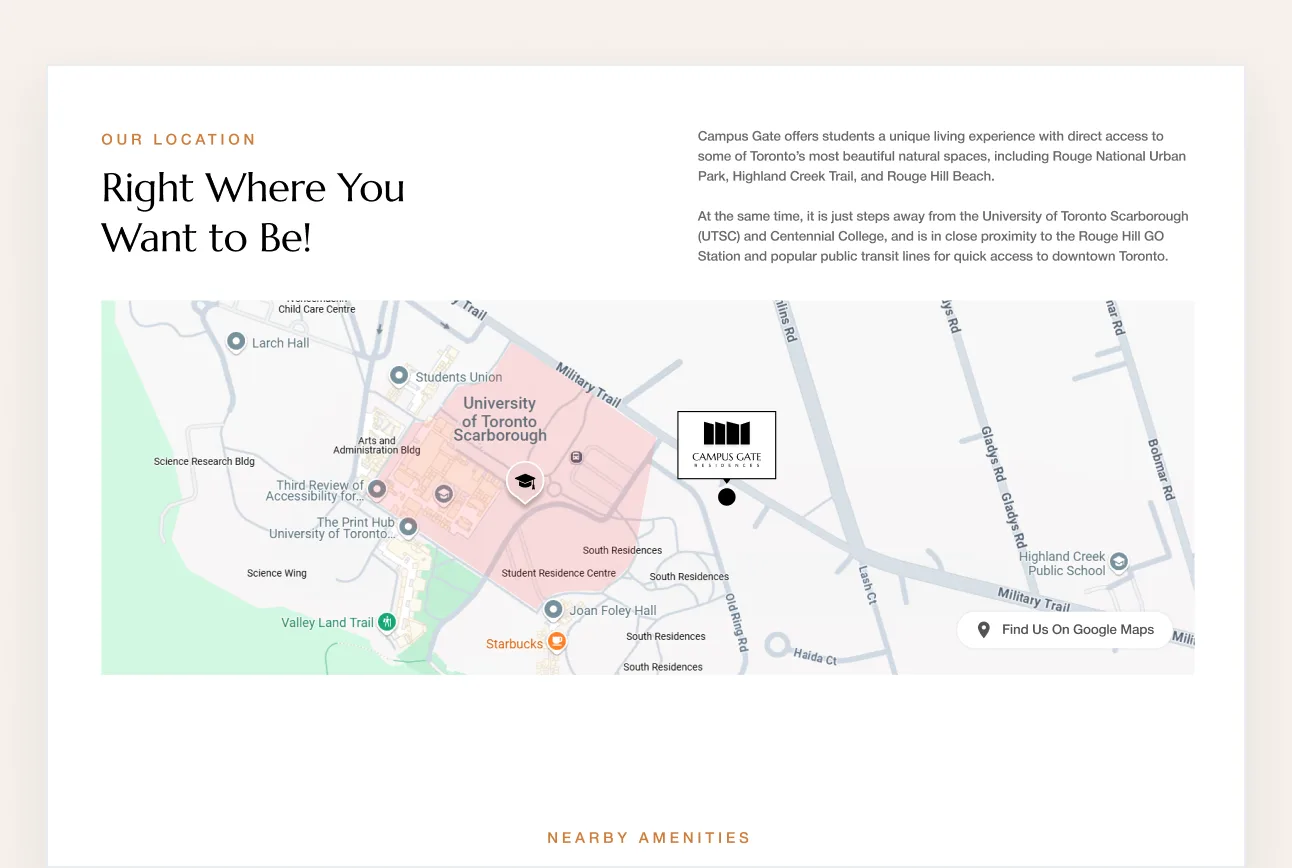The width and height of the screenshot is (1292, 868).
Task: Click the pin icon in Google Maps button
Action: tap(984, 630)
